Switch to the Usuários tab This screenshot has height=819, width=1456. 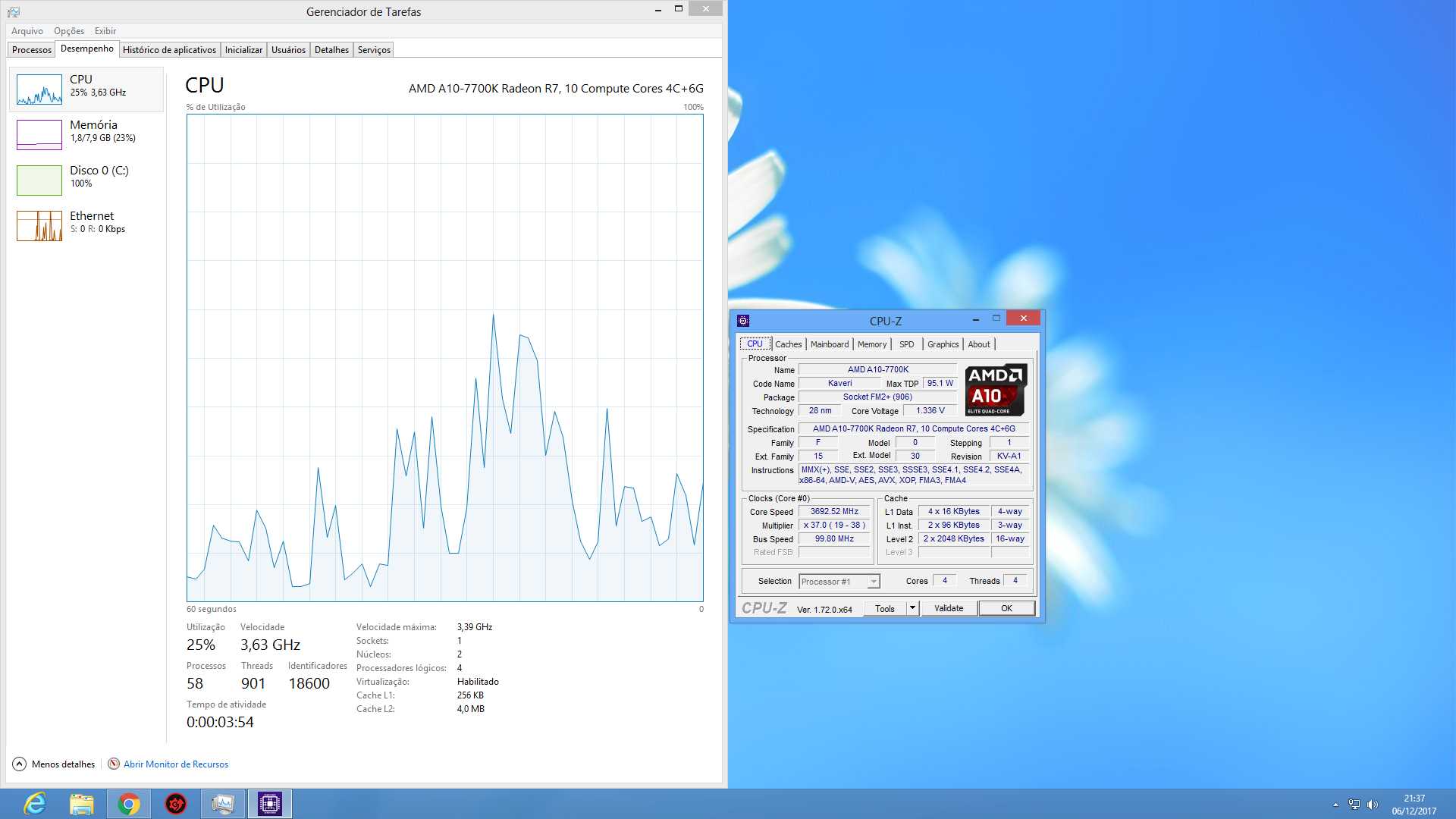pos(288,50)
